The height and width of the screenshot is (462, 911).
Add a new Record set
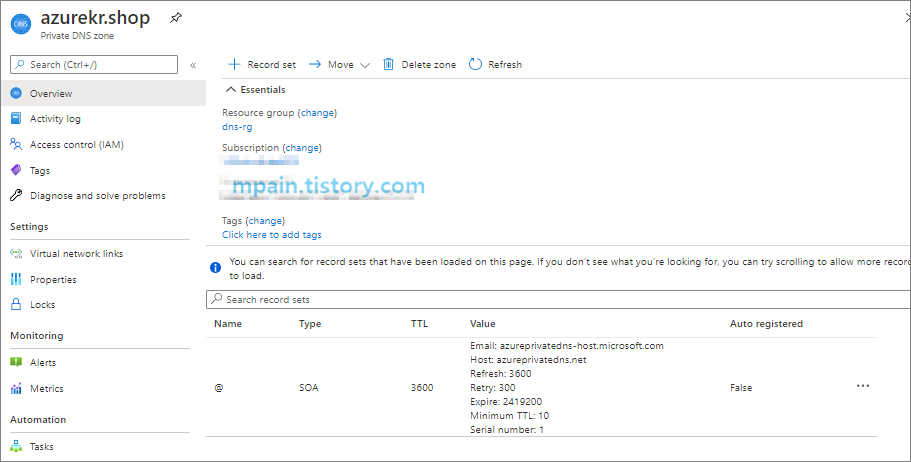262,65
